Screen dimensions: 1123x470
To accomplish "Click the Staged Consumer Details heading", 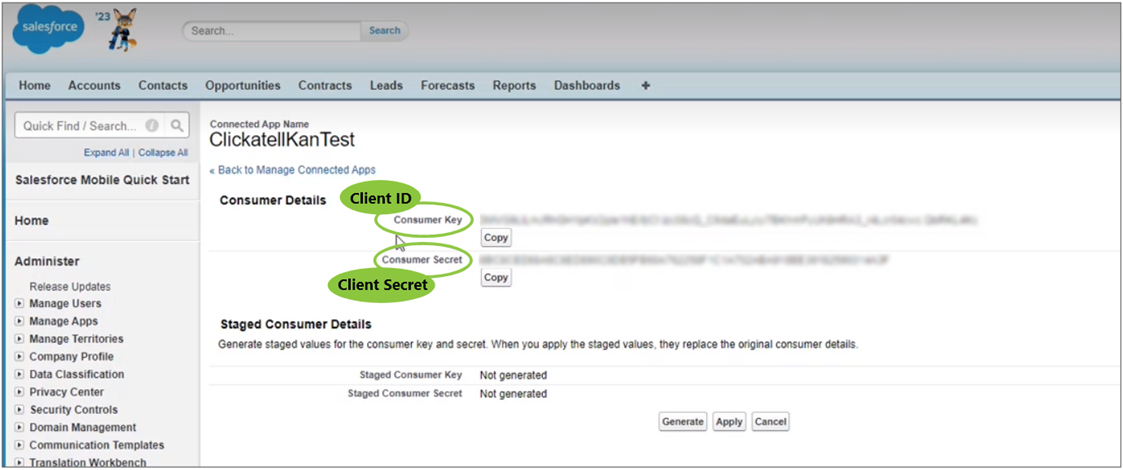I will [x=296, y=325].
